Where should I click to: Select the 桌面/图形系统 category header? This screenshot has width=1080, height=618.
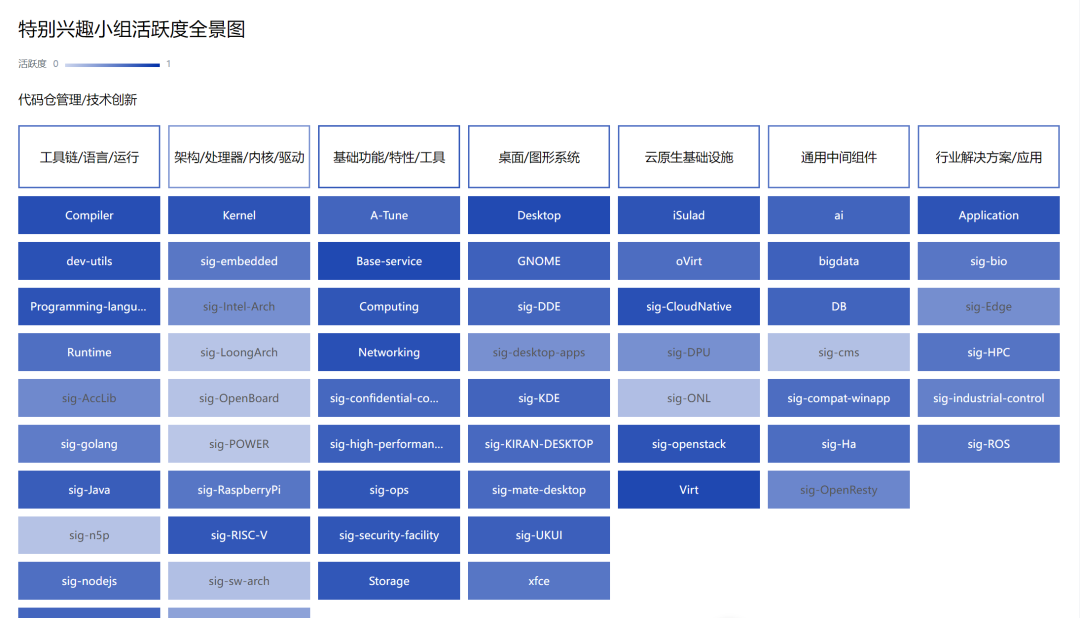click(539, 156)
